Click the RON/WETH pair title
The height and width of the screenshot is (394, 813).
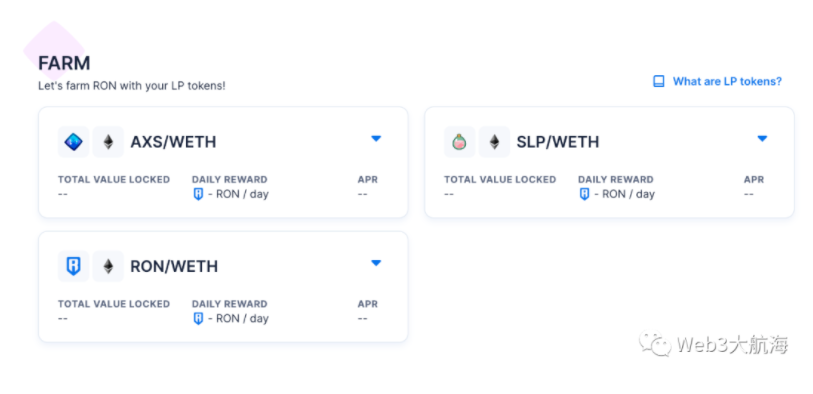[174, 266]
